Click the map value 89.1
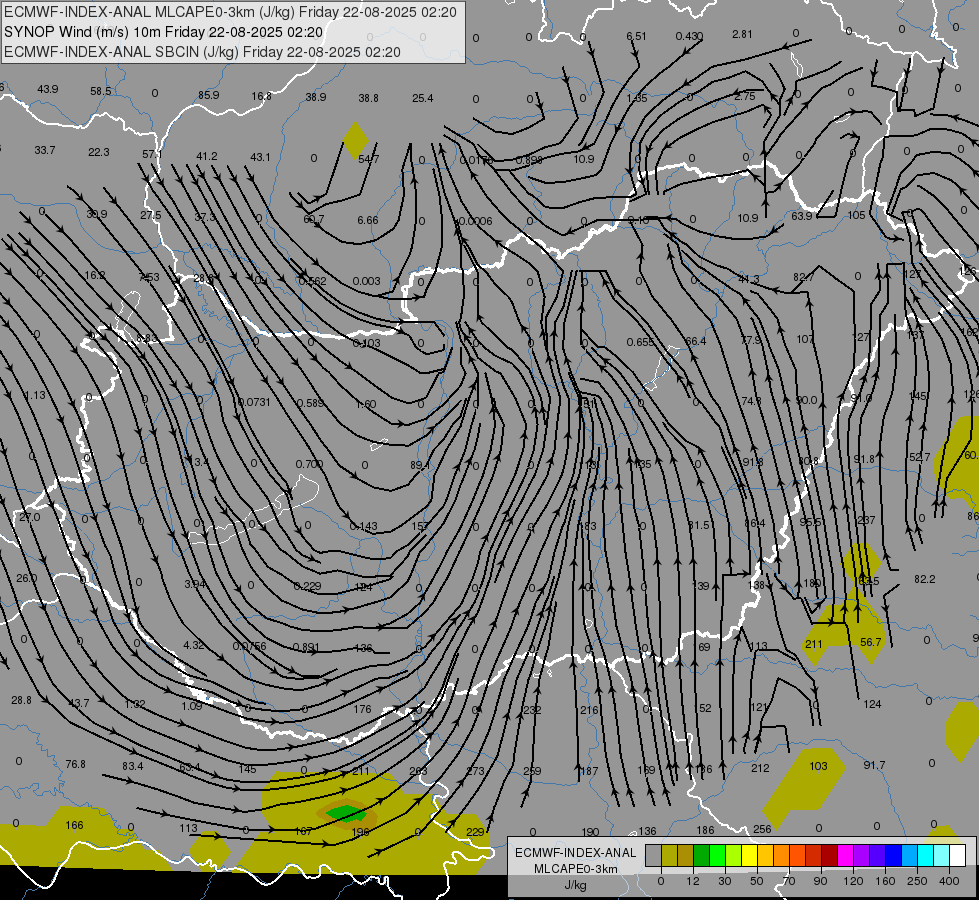This screenshot has height=900, width=979. 420,465
